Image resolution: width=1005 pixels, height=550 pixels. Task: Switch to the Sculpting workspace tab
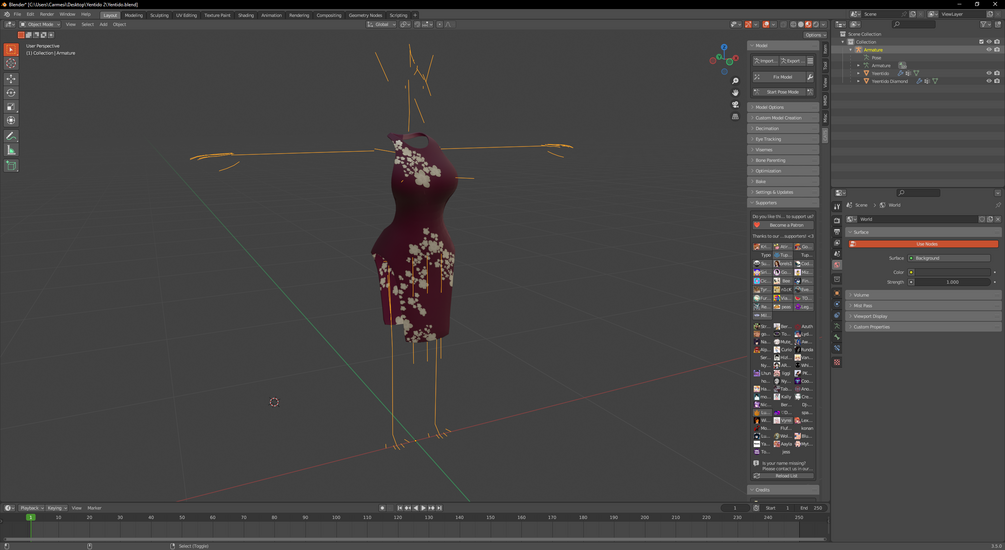159,15
